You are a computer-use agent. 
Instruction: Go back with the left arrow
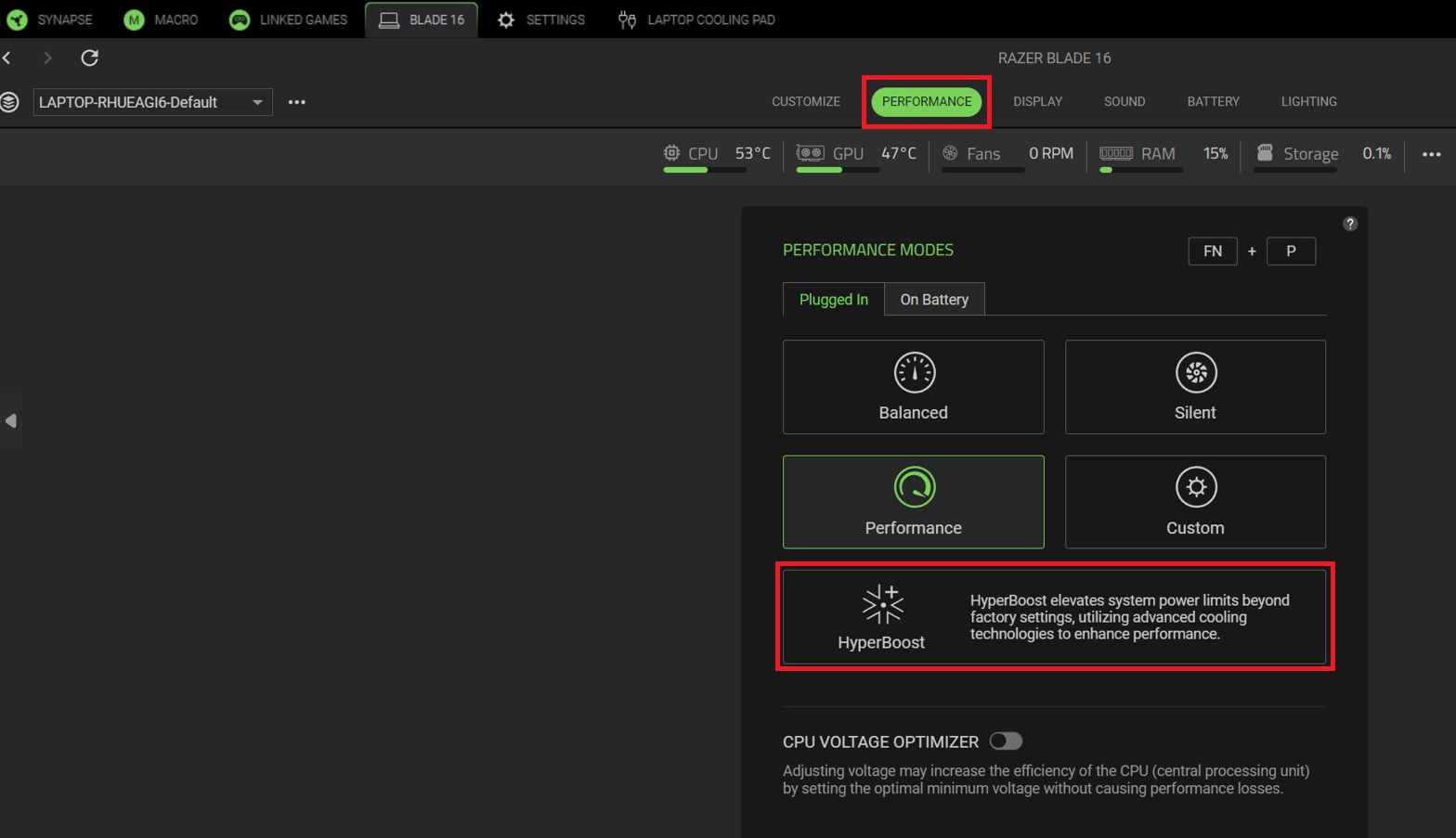point(7,58)
